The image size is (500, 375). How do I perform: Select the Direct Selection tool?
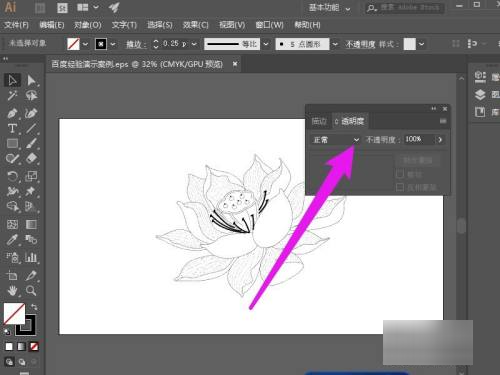[31, 80]
